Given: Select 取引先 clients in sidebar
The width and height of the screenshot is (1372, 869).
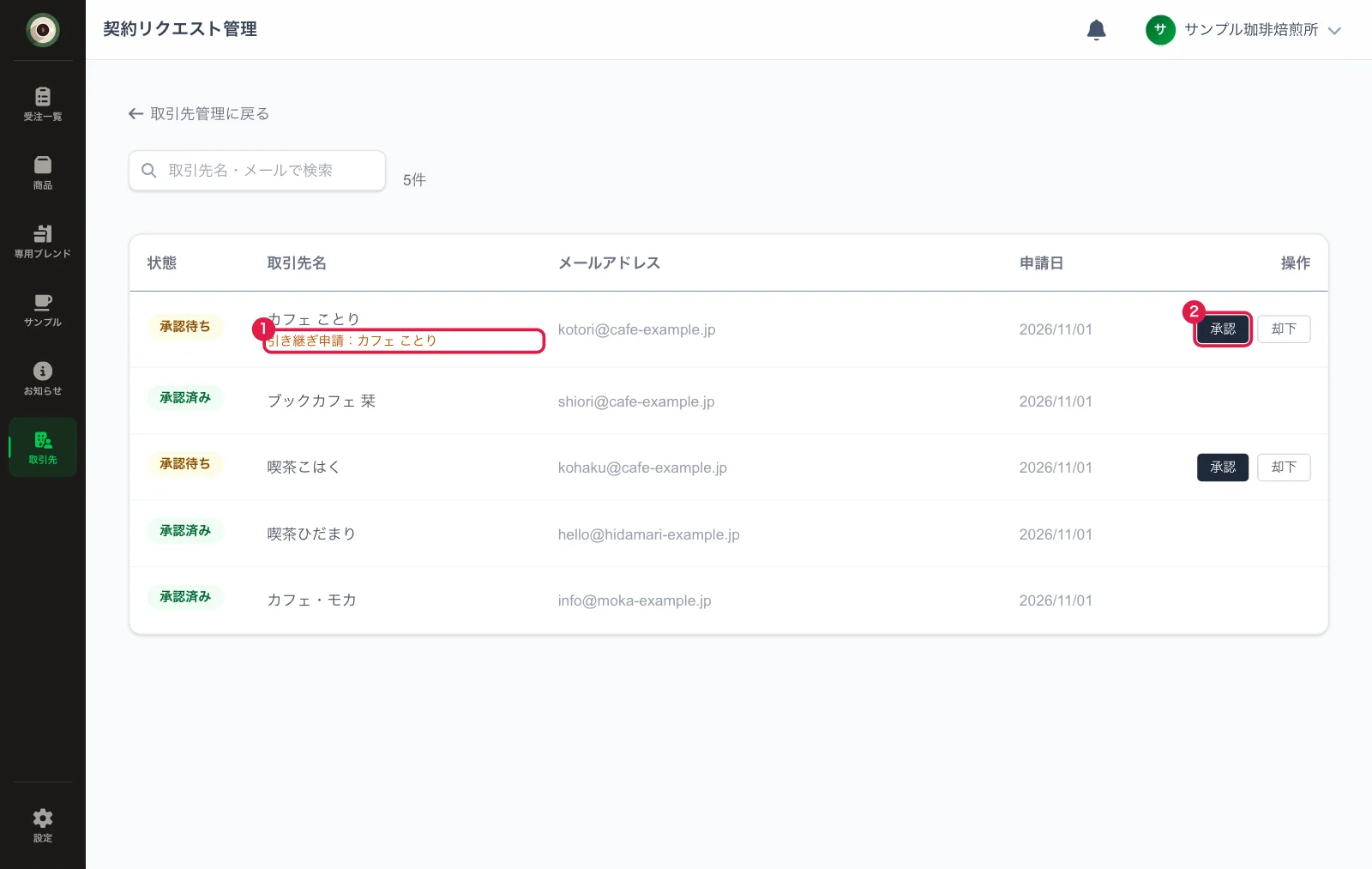Looking at the screenshot, I should pyautogui.click(x=43, y=447).
